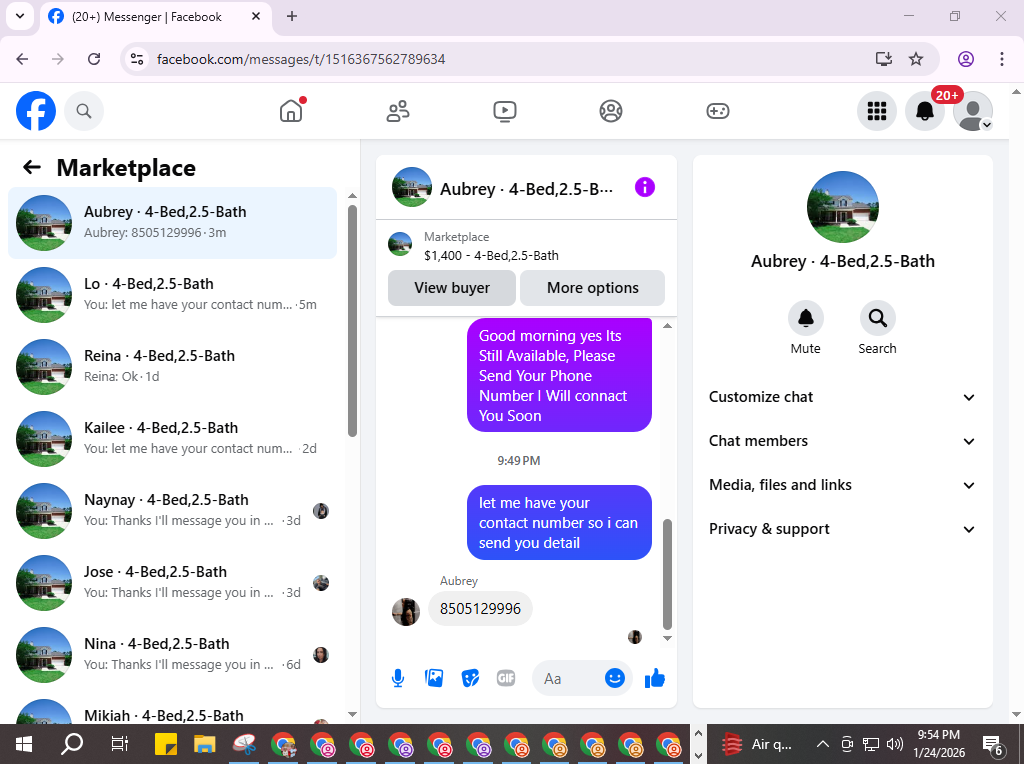Open the Jose 4-Bed,2.5-Bath conversation
This screenshot has width=1024, height=764.
click(172, 582)
